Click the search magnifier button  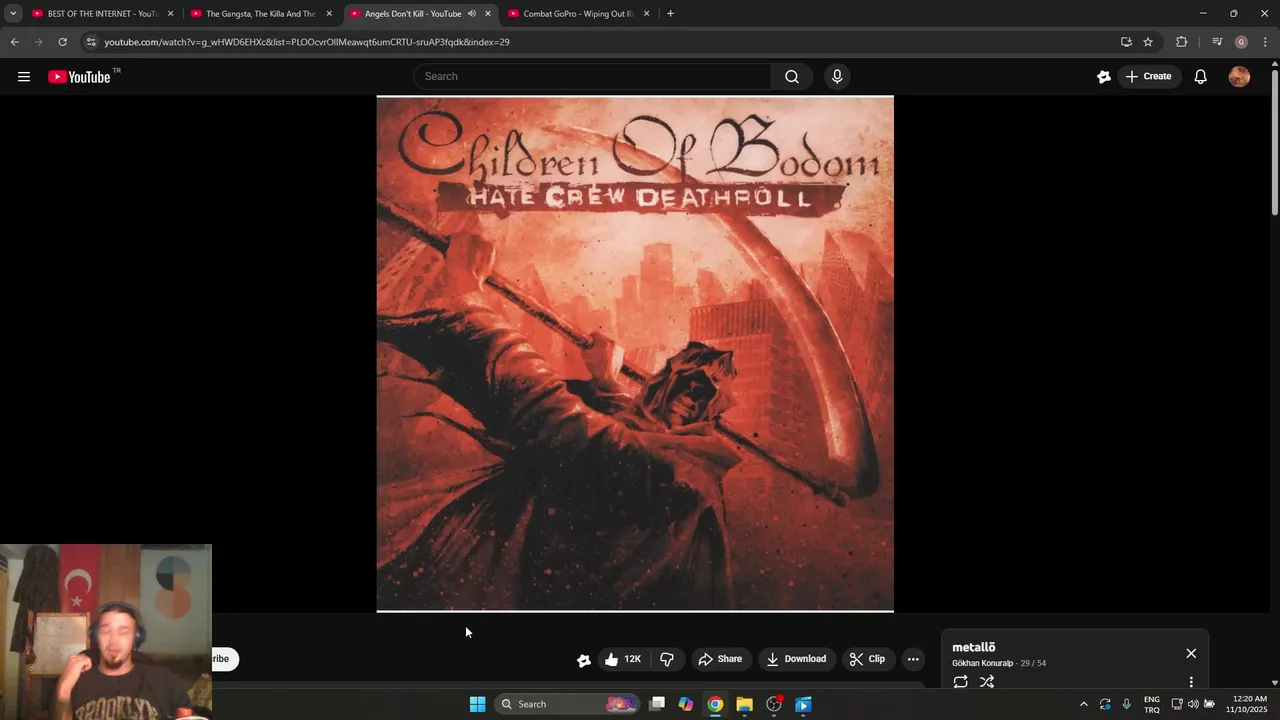[792, 76]
